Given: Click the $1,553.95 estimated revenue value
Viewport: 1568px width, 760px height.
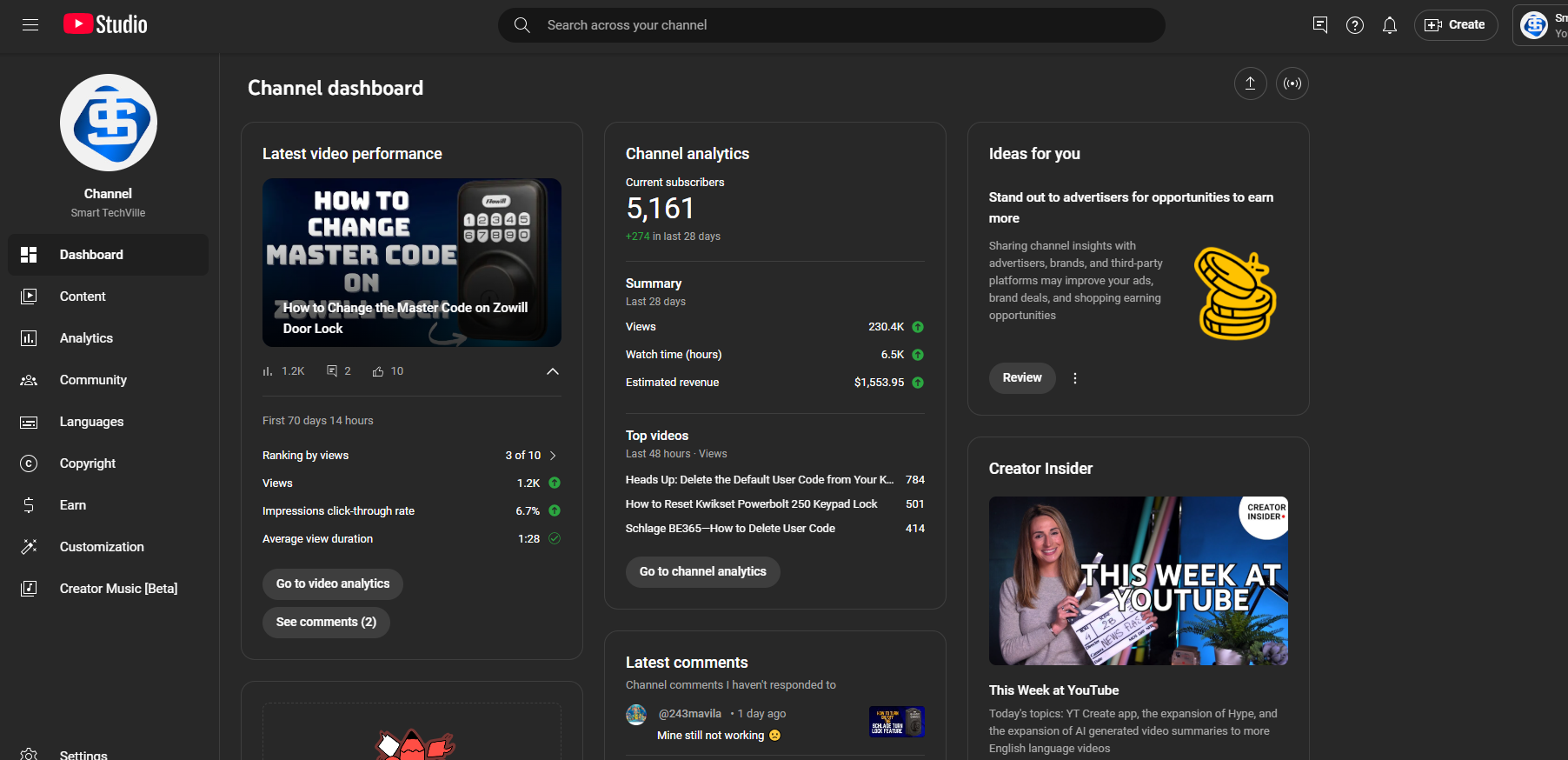Looking at the screenshot, I should tap(879, 383).
